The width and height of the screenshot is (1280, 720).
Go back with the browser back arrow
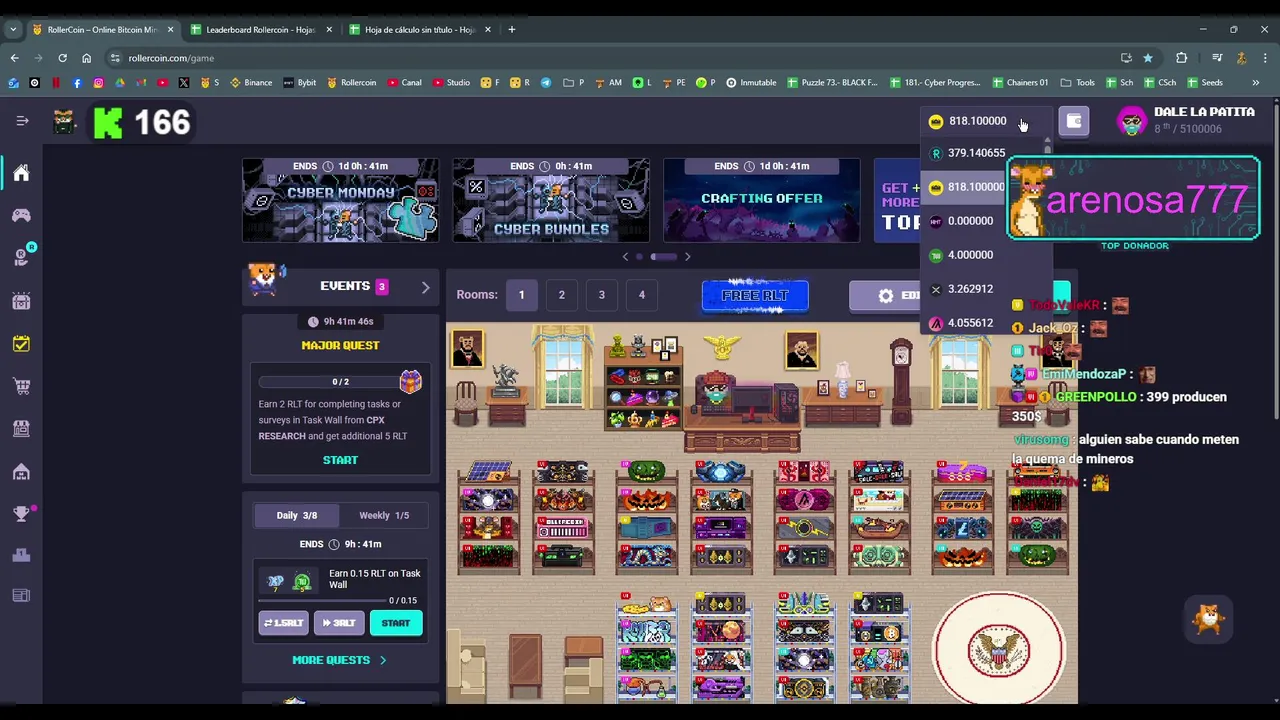[14, 58]
